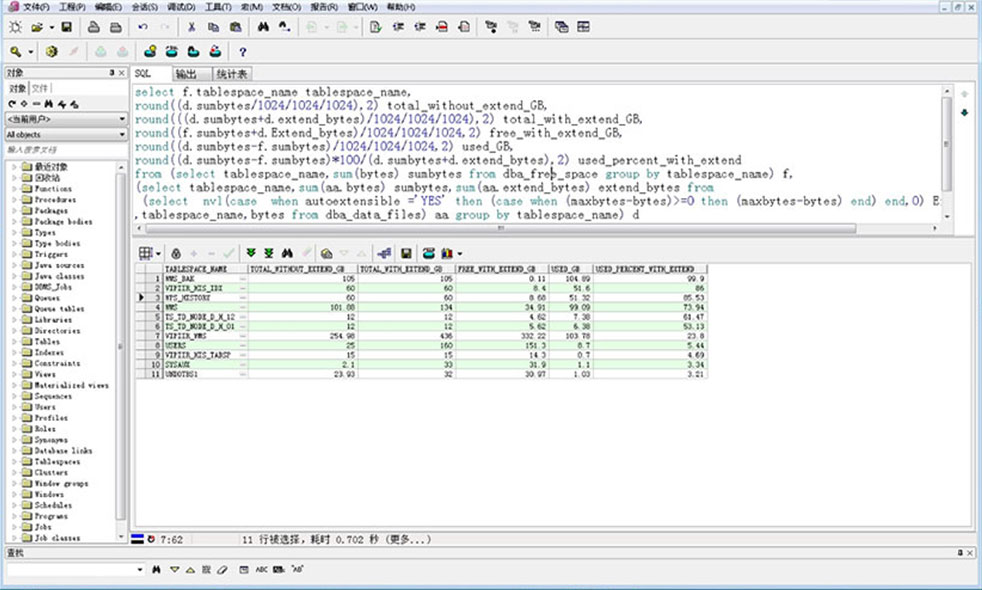This screenshot has height=590, width=982.
Task: Click the floppy save icon in grid toolbar
Action: 406,253
